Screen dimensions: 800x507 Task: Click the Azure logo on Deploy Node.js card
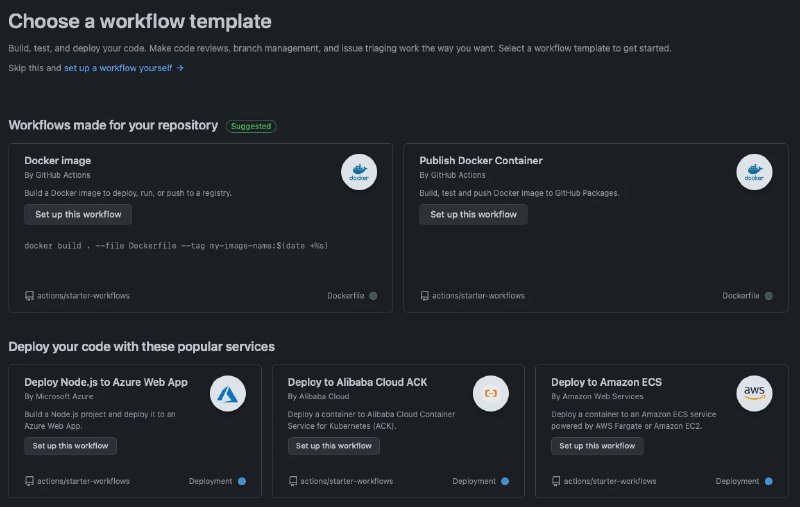228,393
